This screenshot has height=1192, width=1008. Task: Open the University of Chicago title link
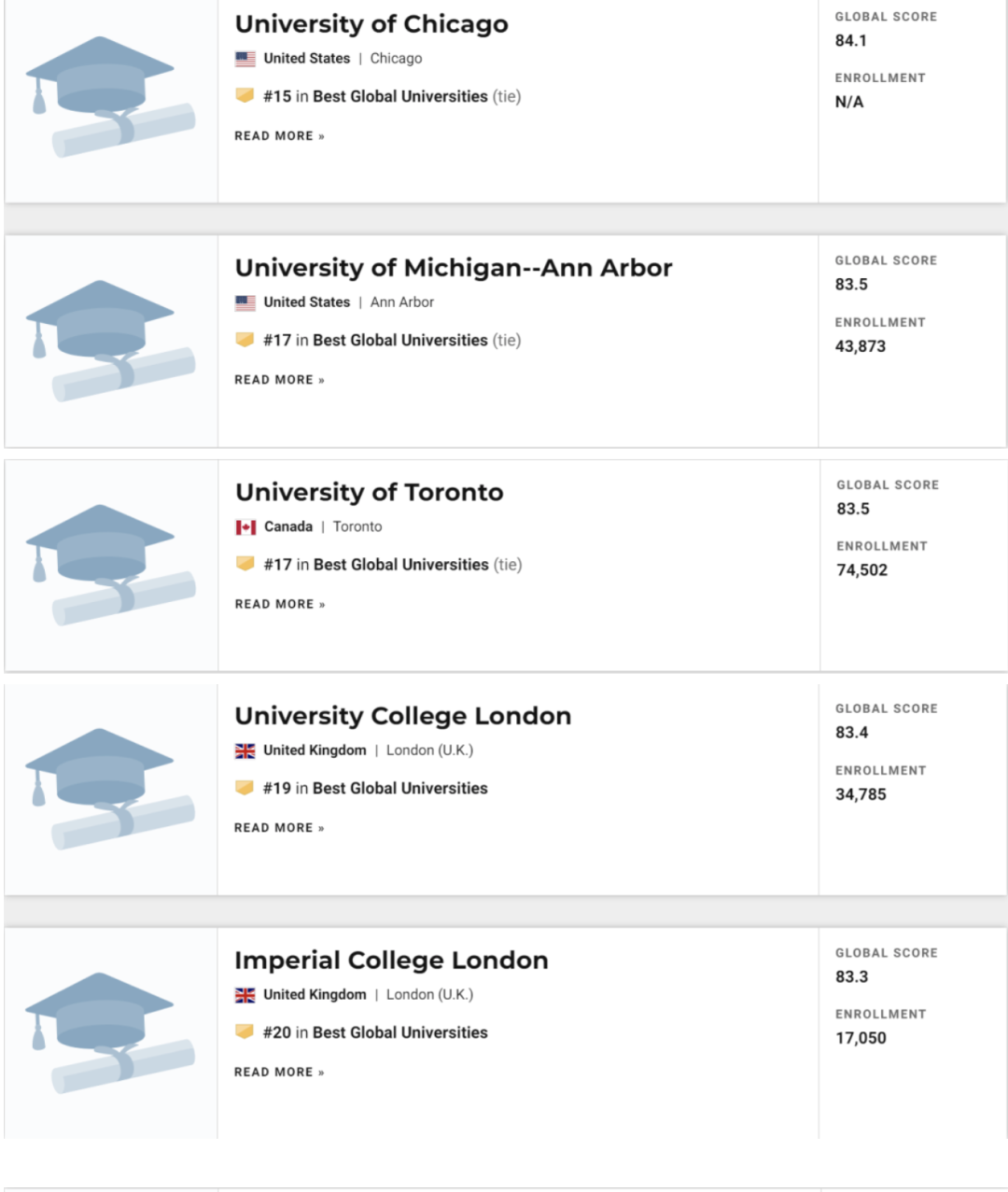pyautogui.click(x=371, y=24)
